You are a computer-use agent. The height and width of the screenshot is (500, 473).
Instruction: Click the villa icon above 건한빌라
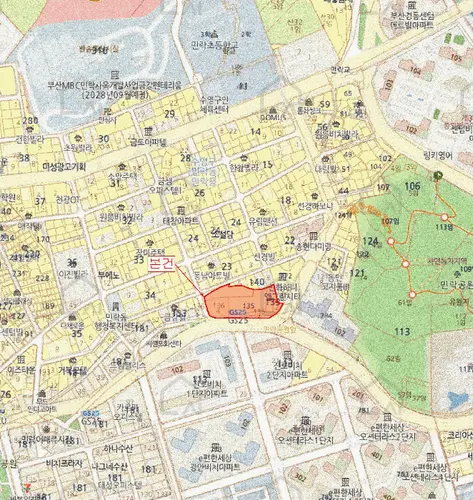(29, 129)
